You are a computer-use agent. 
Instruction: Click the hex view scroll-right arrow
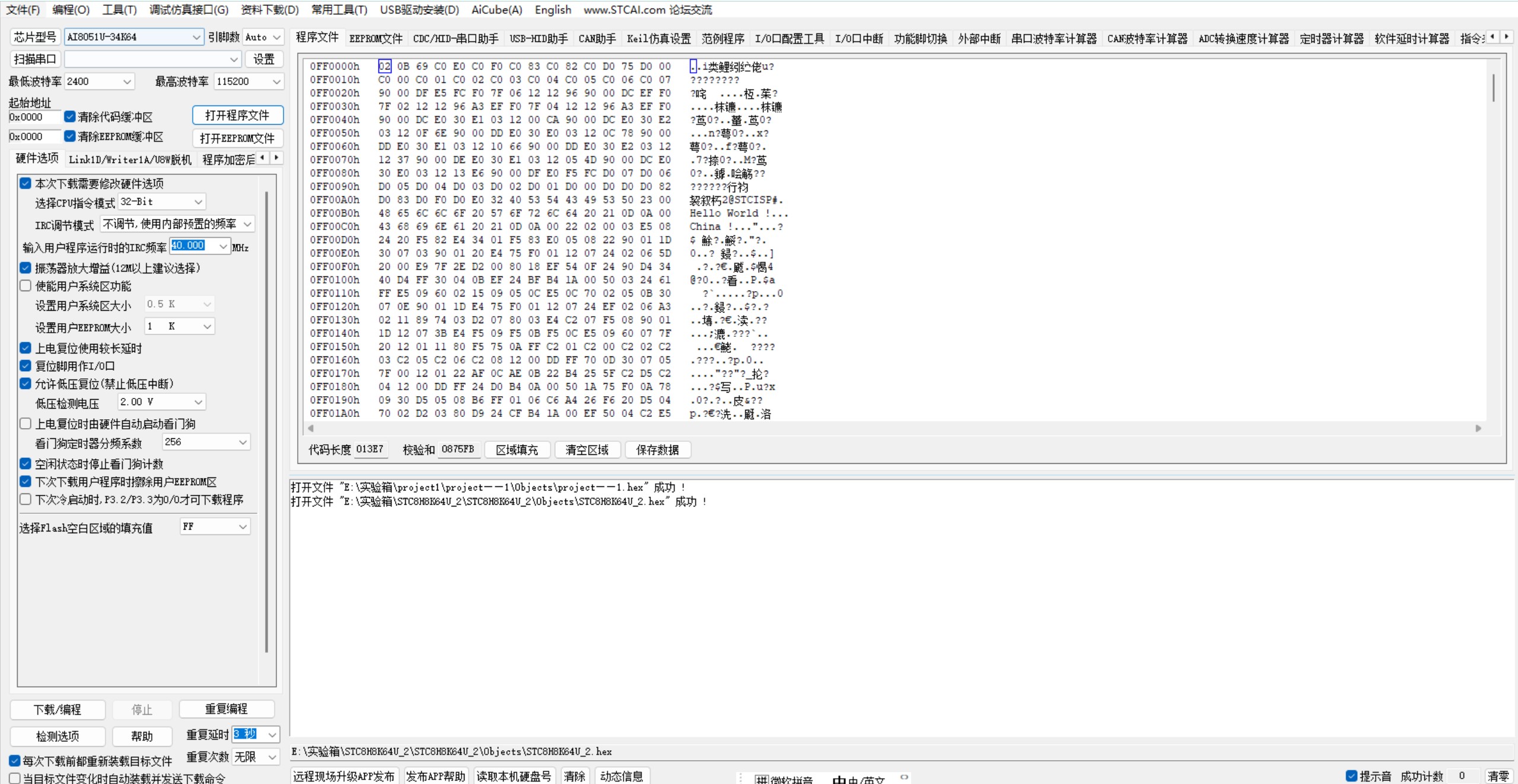(x=1478, y=428)
